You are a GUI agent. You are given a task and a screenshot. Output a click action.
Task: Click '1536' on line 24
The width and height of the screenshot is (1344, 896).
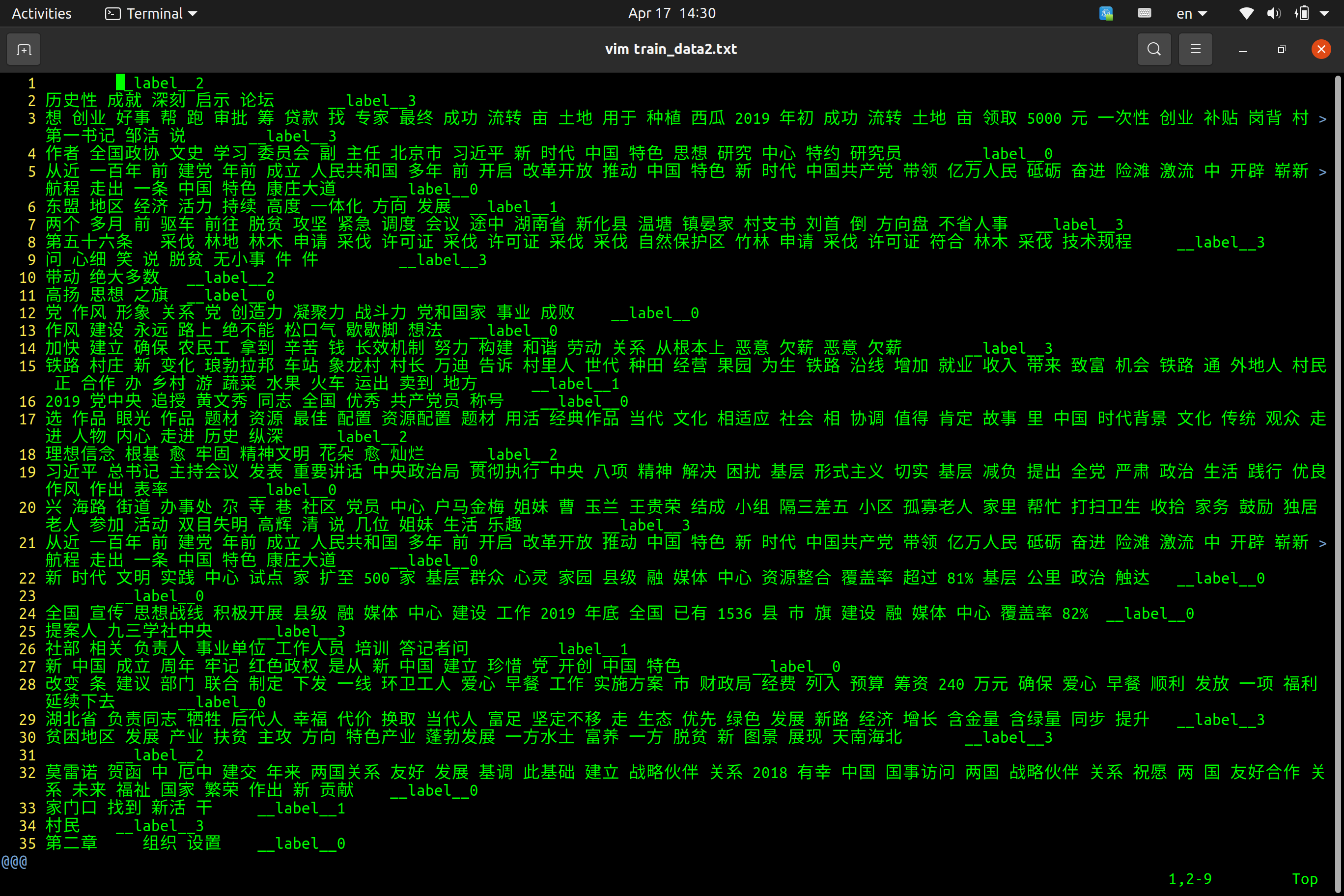(735, 615)
